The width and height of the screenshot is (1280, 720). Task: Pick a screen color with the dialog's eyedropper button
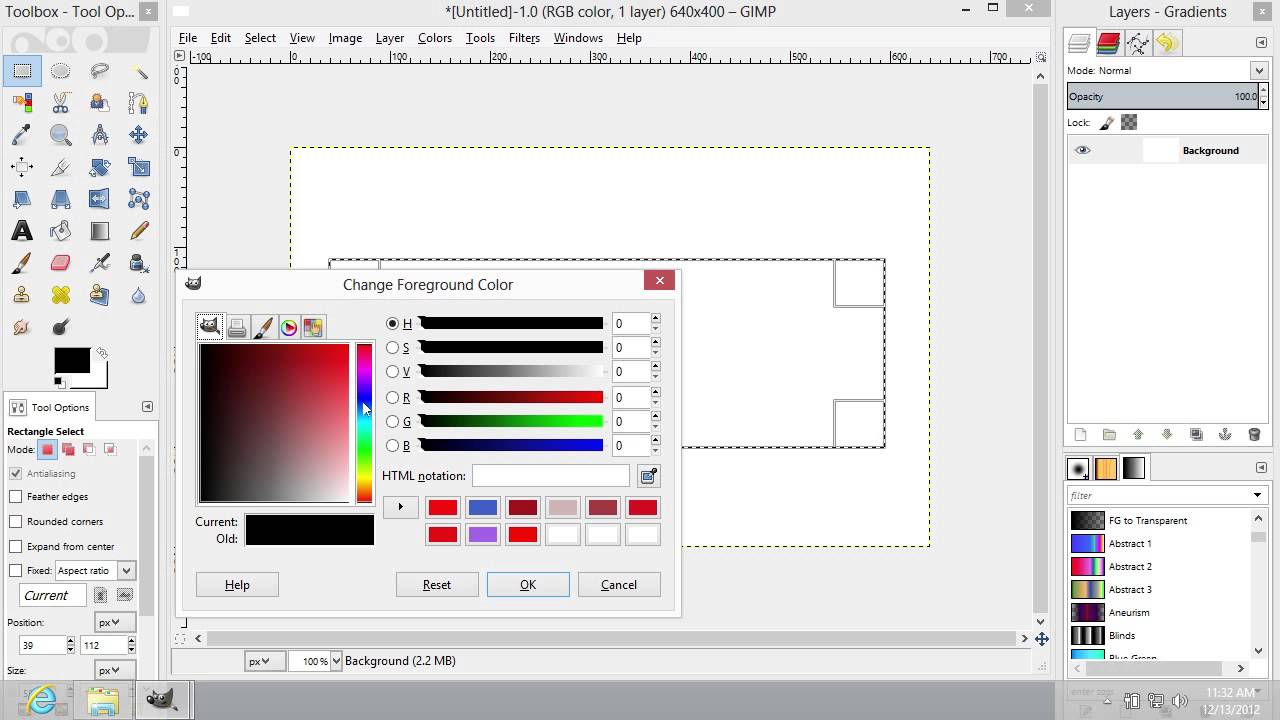(649, 476)
